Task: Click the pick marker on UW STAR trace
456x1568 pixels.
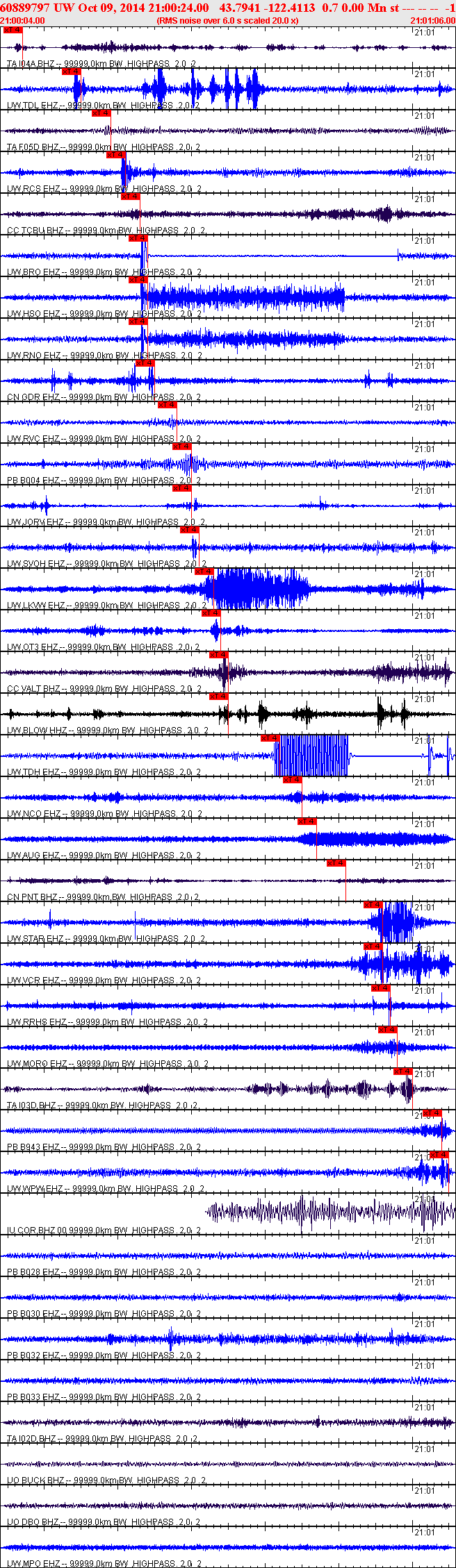Action: [x=373, y=905]
